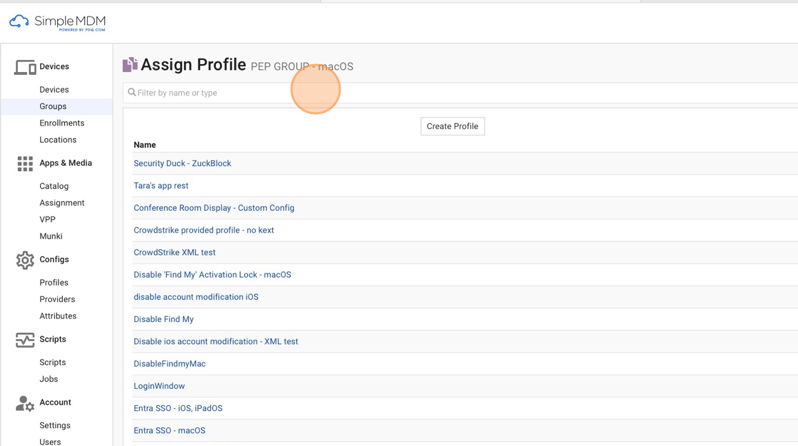Open the Apps & Media section
This screenshot has width=798, height=446.
(x=66, y=163)
